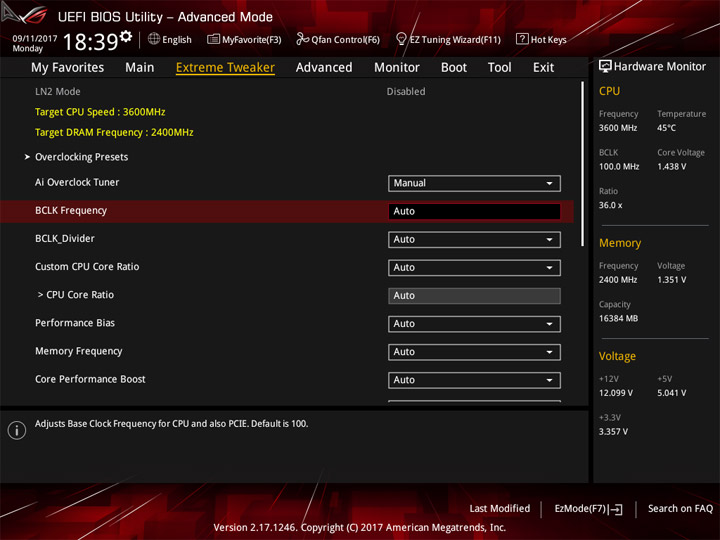Image resolution: width=720 pixels, height=540 pixels.
Task: Click the EZ Tuning Wizard bulb icon
Action: pyautogui.click(x=401, y=39)
